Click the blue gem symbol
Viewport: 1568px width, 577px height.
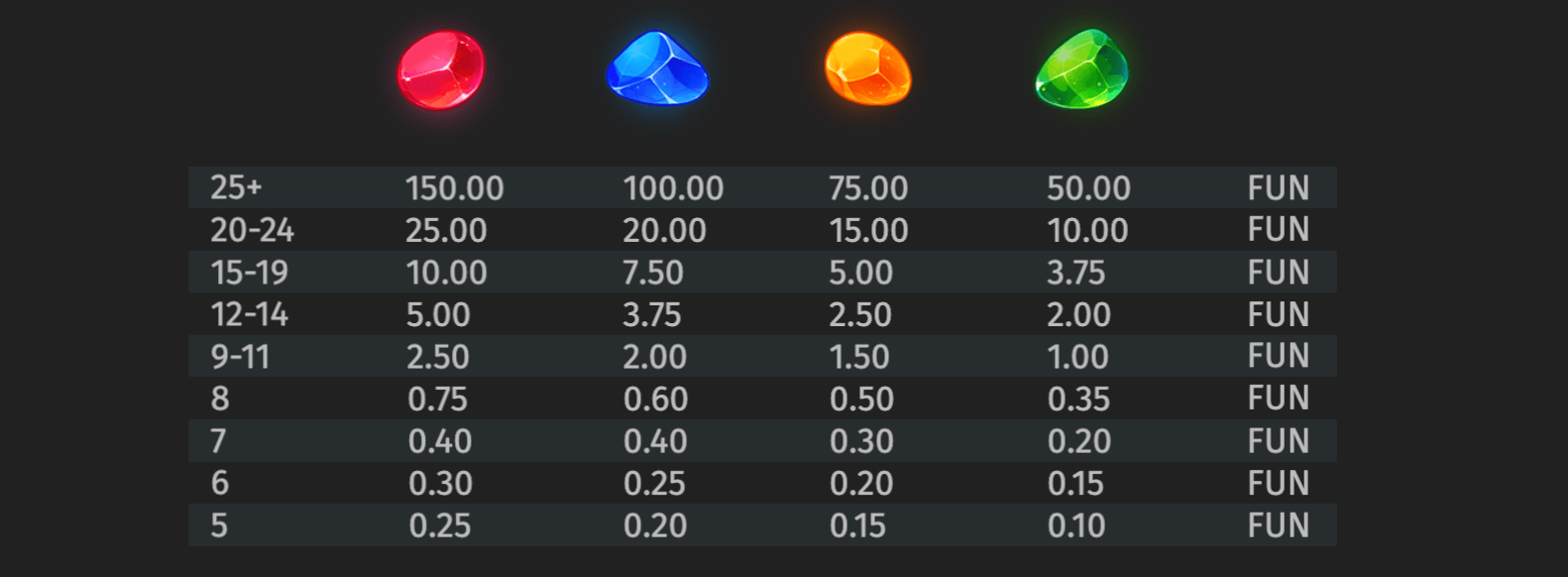tap(657, 67)
